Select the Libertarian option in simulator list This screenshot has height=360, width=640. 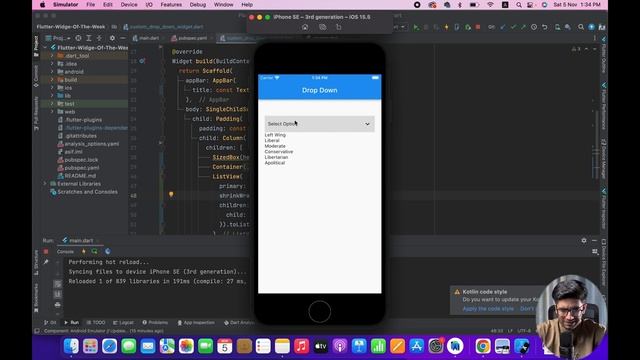coord(276,157)
